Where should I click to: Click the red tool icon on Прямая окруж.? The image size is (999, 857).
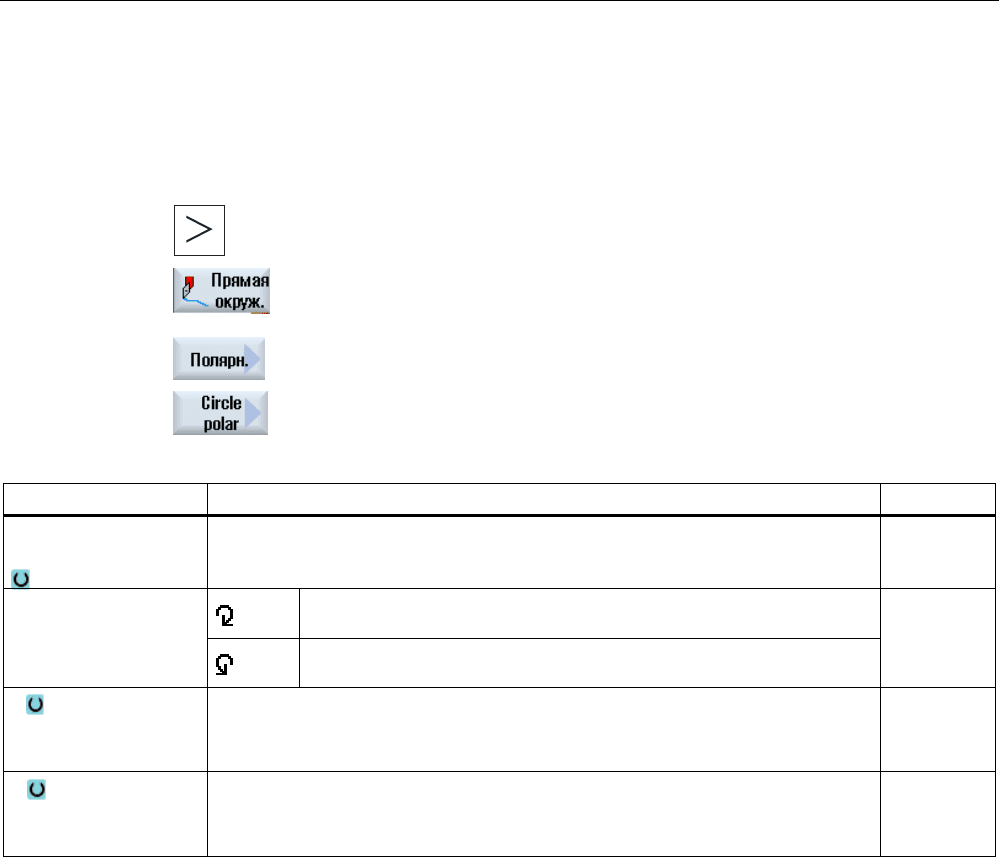[189, 283]
